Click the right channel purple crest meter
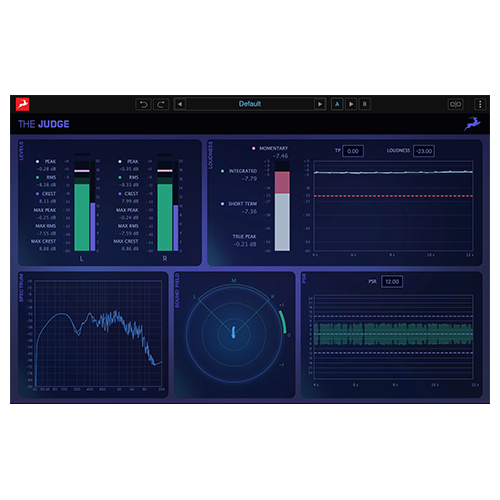This screenshot has width=500, height=500. (x=176, y=228)
